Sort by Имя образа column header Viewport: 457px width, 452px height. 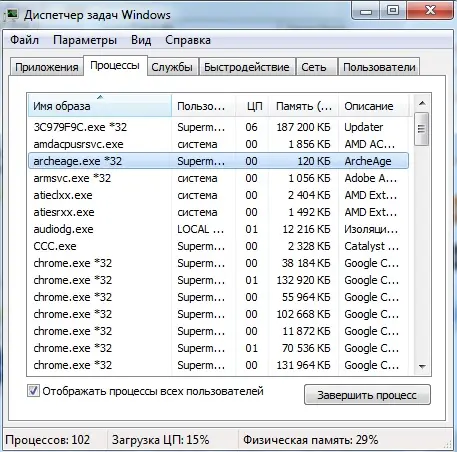point(100,106)
